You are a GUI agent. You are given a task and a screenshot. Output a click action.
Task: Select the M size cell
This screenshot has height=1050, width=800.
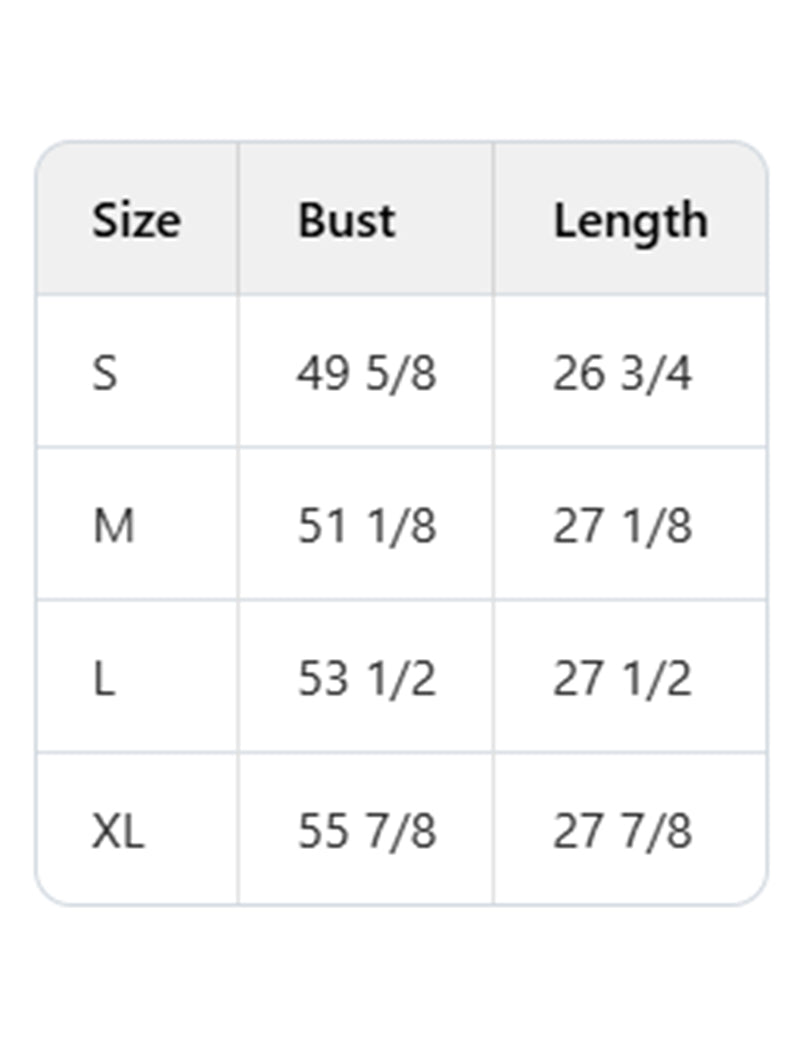pyautogui.click(x=114, y=526)
